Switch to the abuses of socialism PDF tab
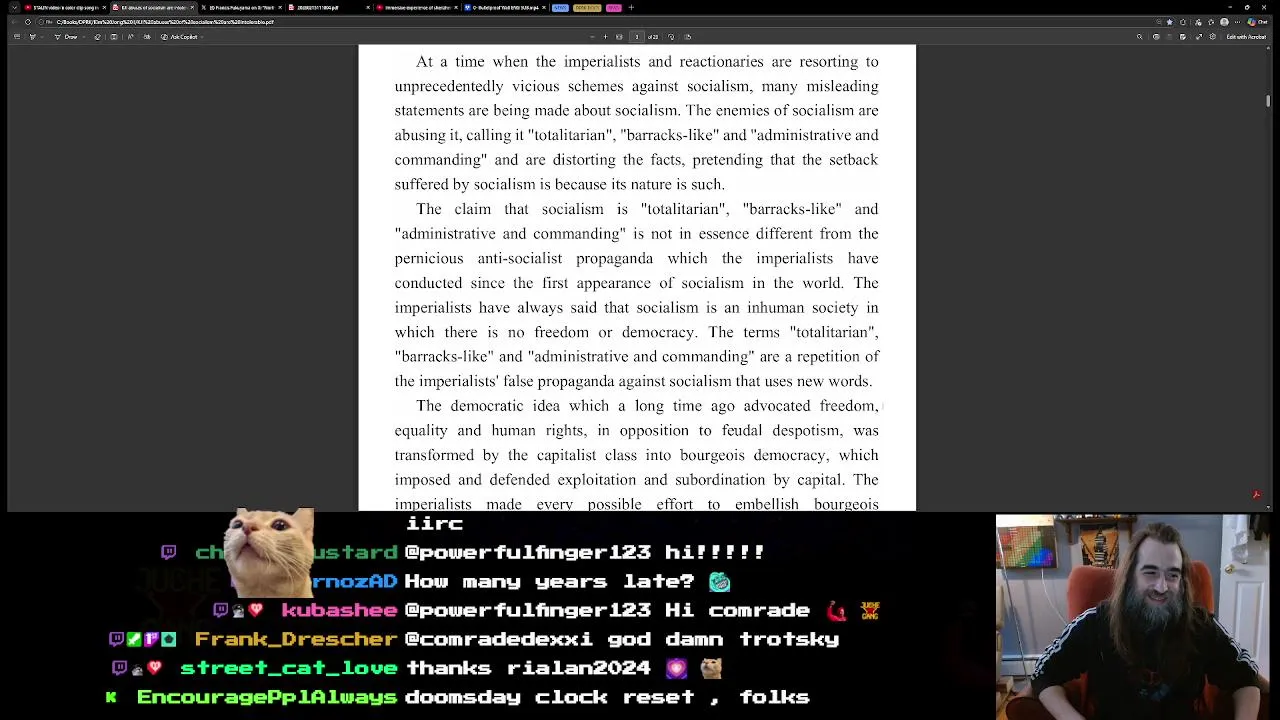Viewport: 1280px width, 720px height. (x=152, y=8)
